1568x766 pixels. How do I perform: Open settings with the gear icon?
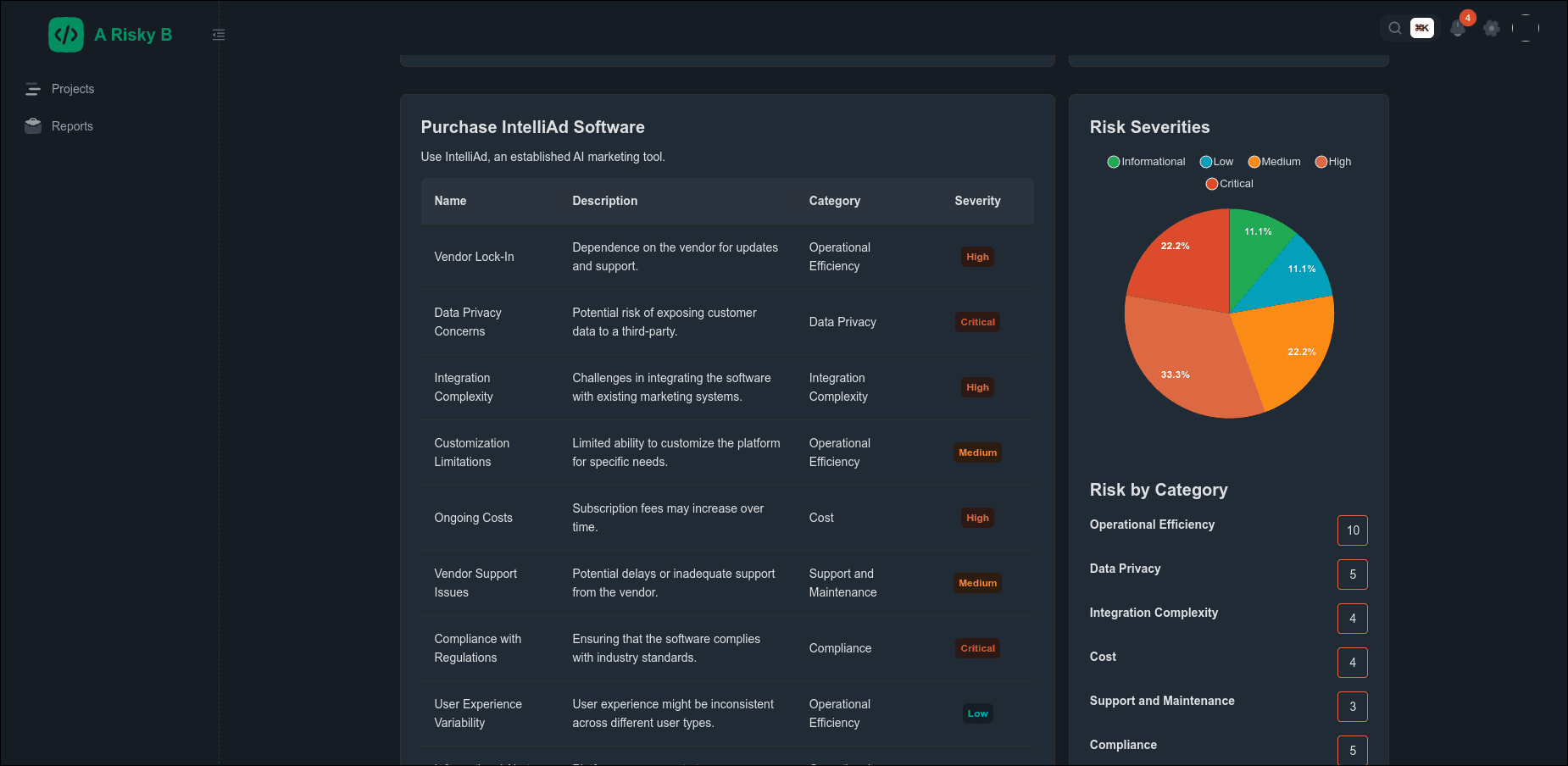tap(1492, 28)
